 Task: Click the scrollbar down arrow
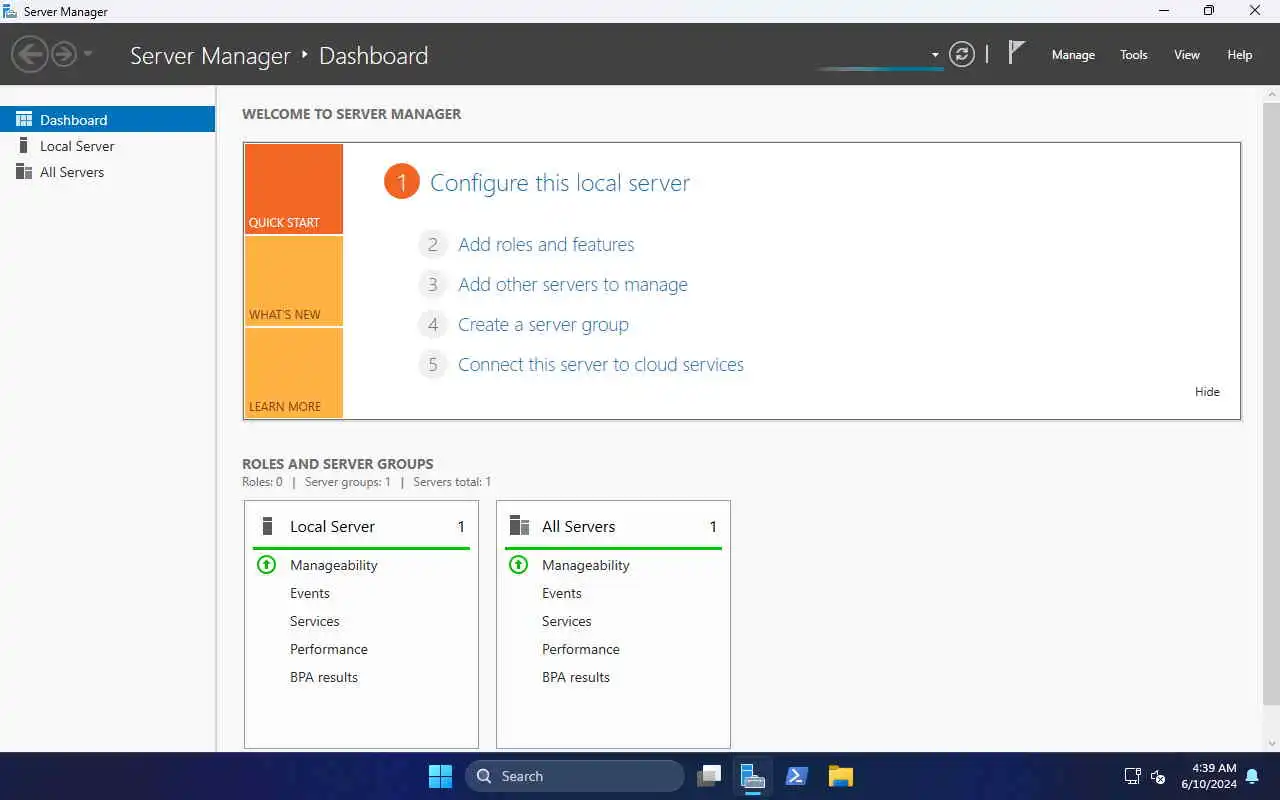[1271, 743]
